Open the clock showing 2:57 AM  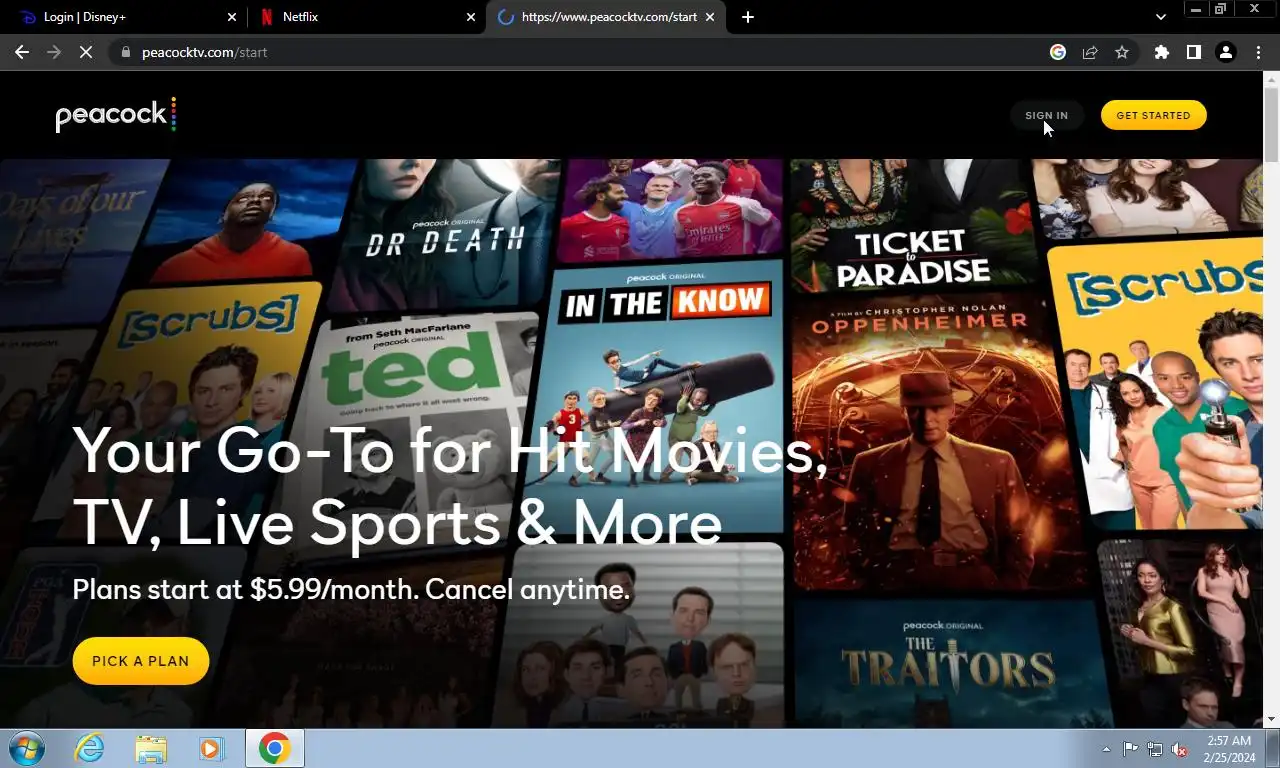pyautogui.click(x=1229, y=748)
